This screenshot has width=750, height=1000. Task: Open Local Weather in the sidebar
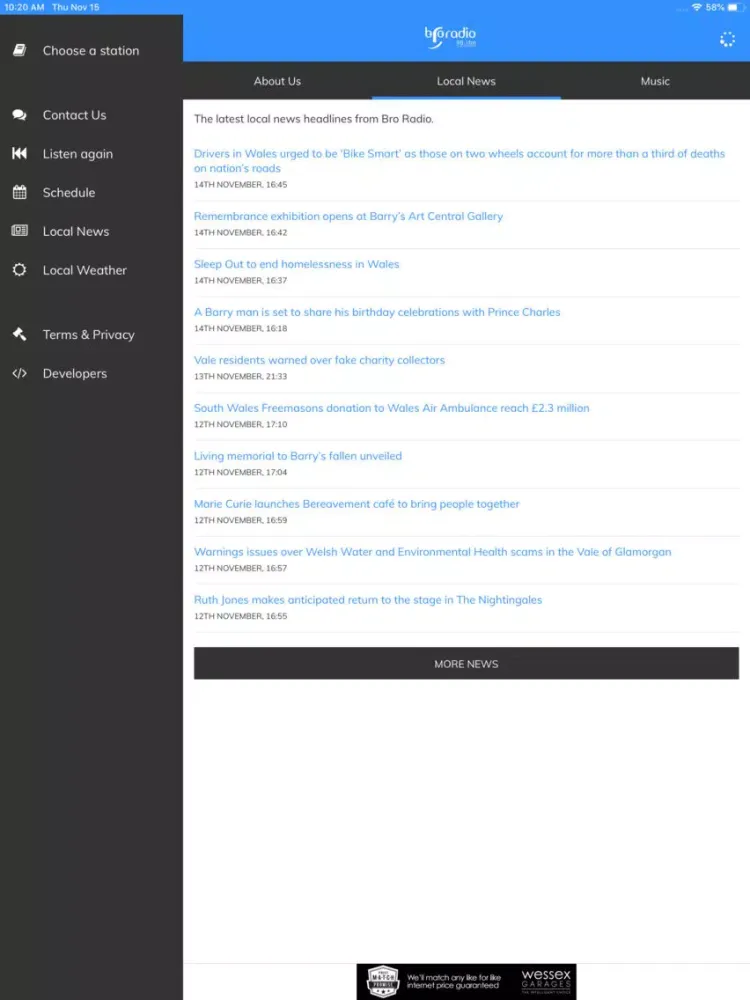(x=91, y=270)
